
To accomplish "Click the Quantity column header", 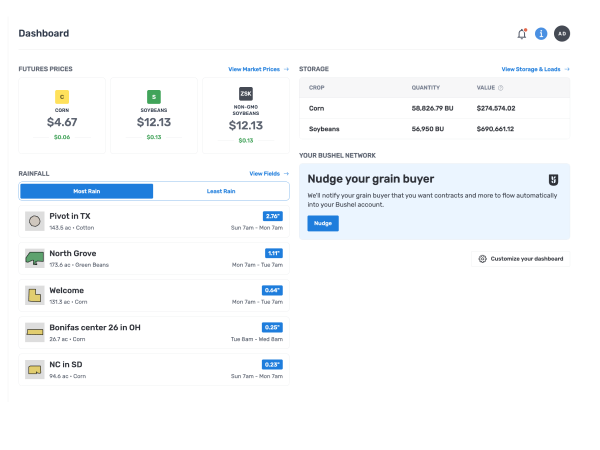I will coord(426,88).
